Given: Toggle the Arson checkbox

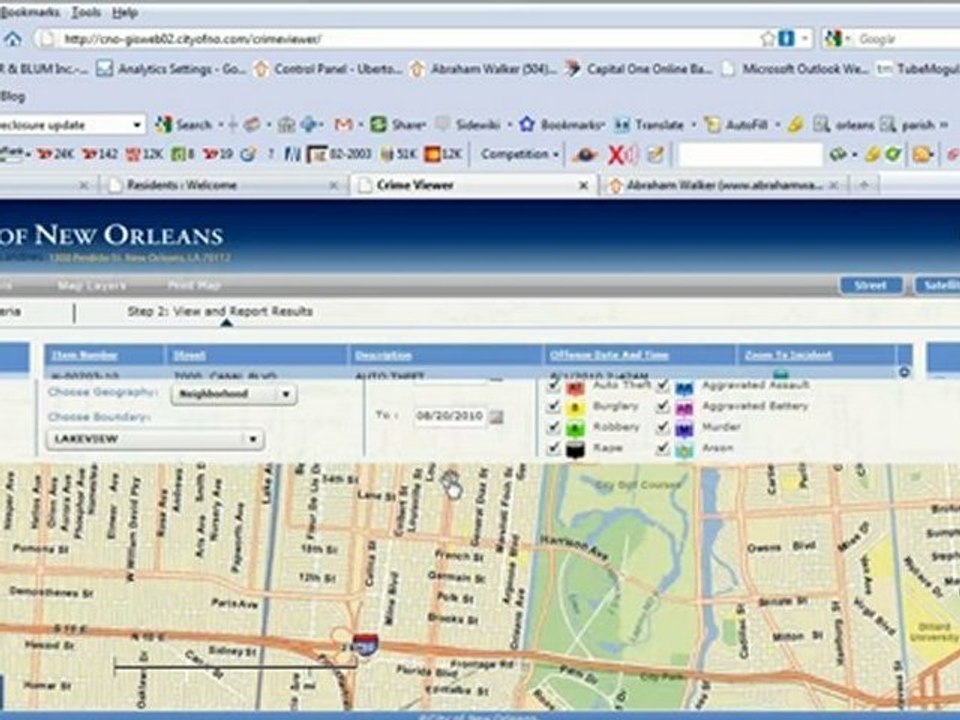Looking at the screenshot, I should pyautogui.click(x=662, y=448).
